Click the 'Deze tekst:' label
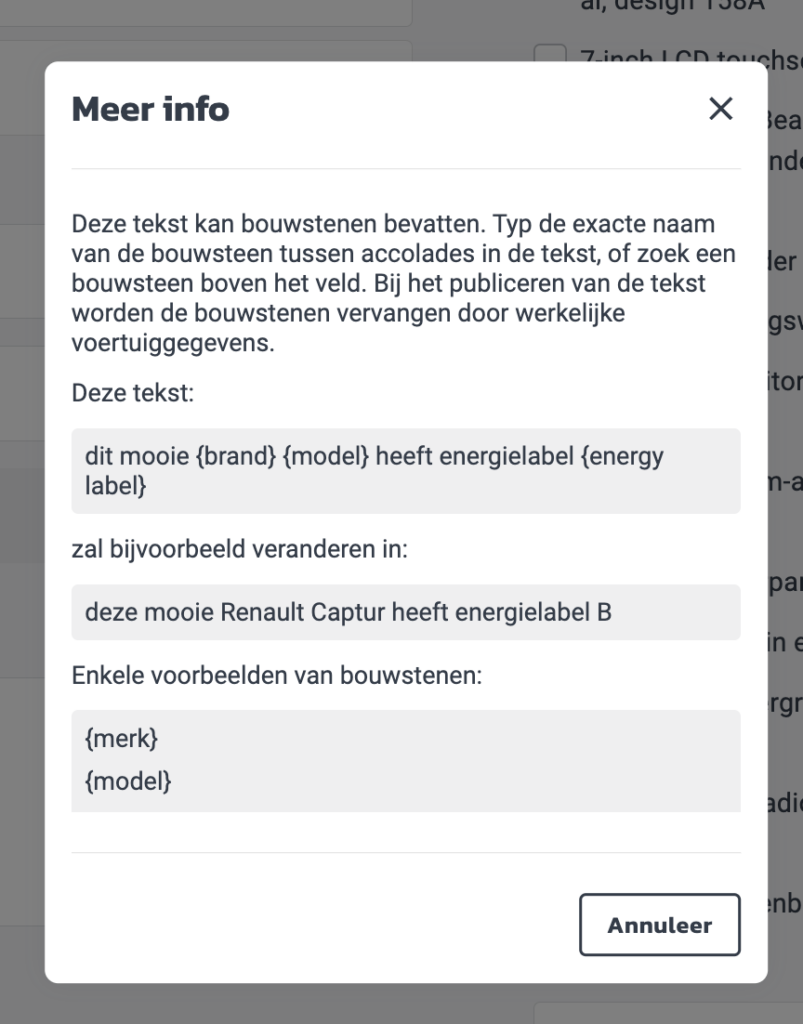The image size is (803, 1024). click(133, 392)
